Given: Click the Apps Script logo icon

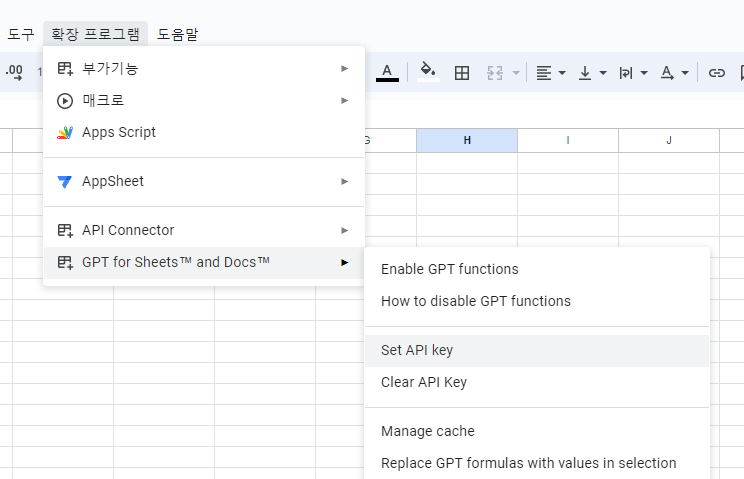Looking at the screenshot, I should (x=65, y=133).
